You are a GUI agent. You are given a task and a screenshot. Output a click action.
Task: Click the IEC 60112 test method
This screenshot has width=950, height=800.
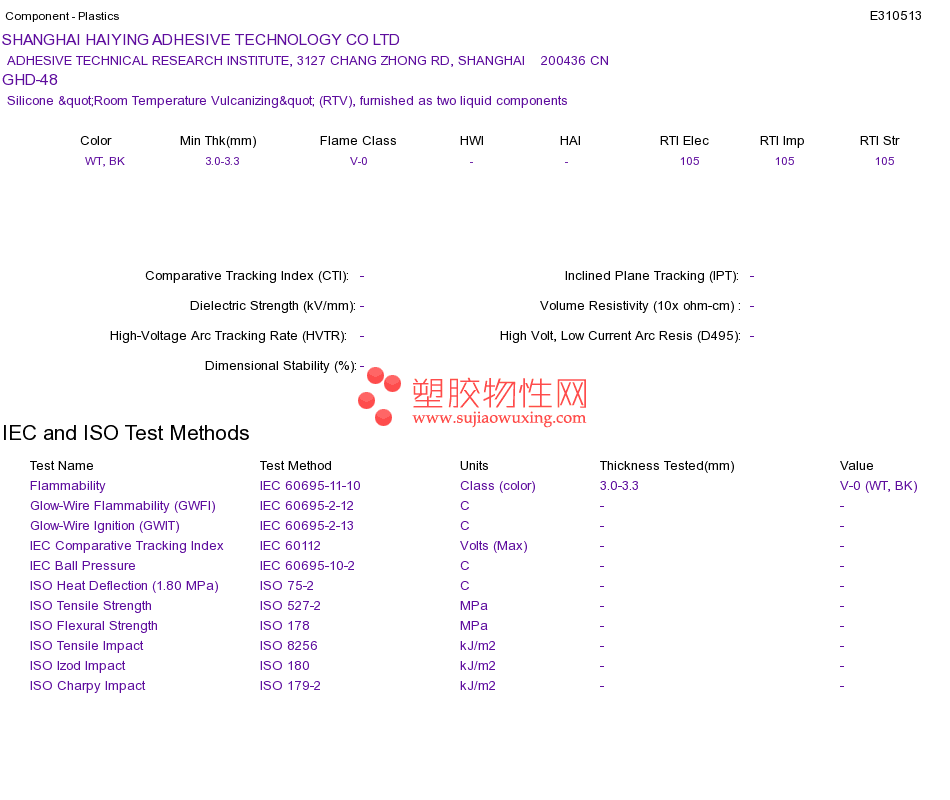(290, 545)
